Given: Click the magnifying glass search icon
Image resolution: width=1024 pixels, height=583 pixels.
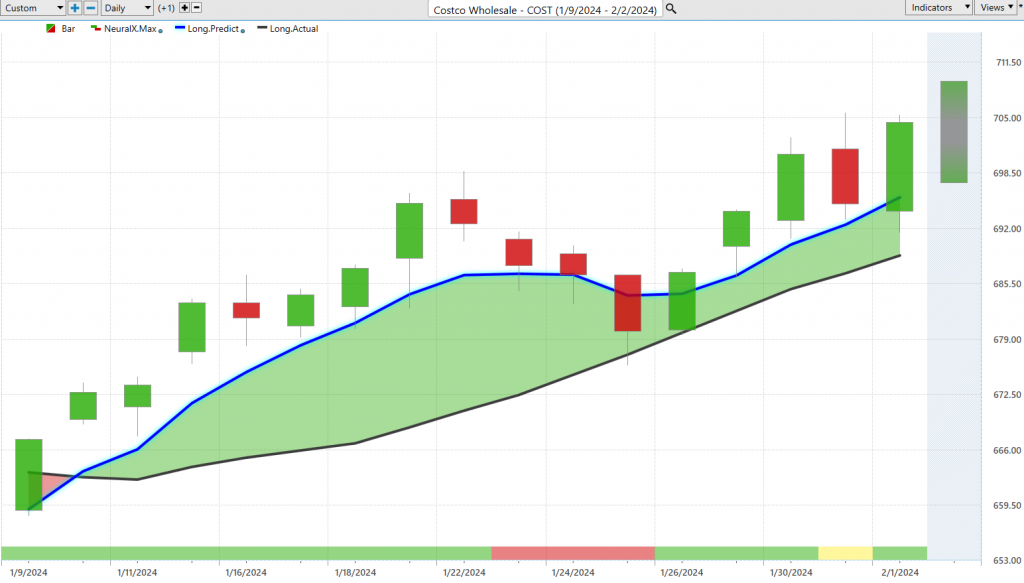Looking at the screenshot, I should (671, 9).
